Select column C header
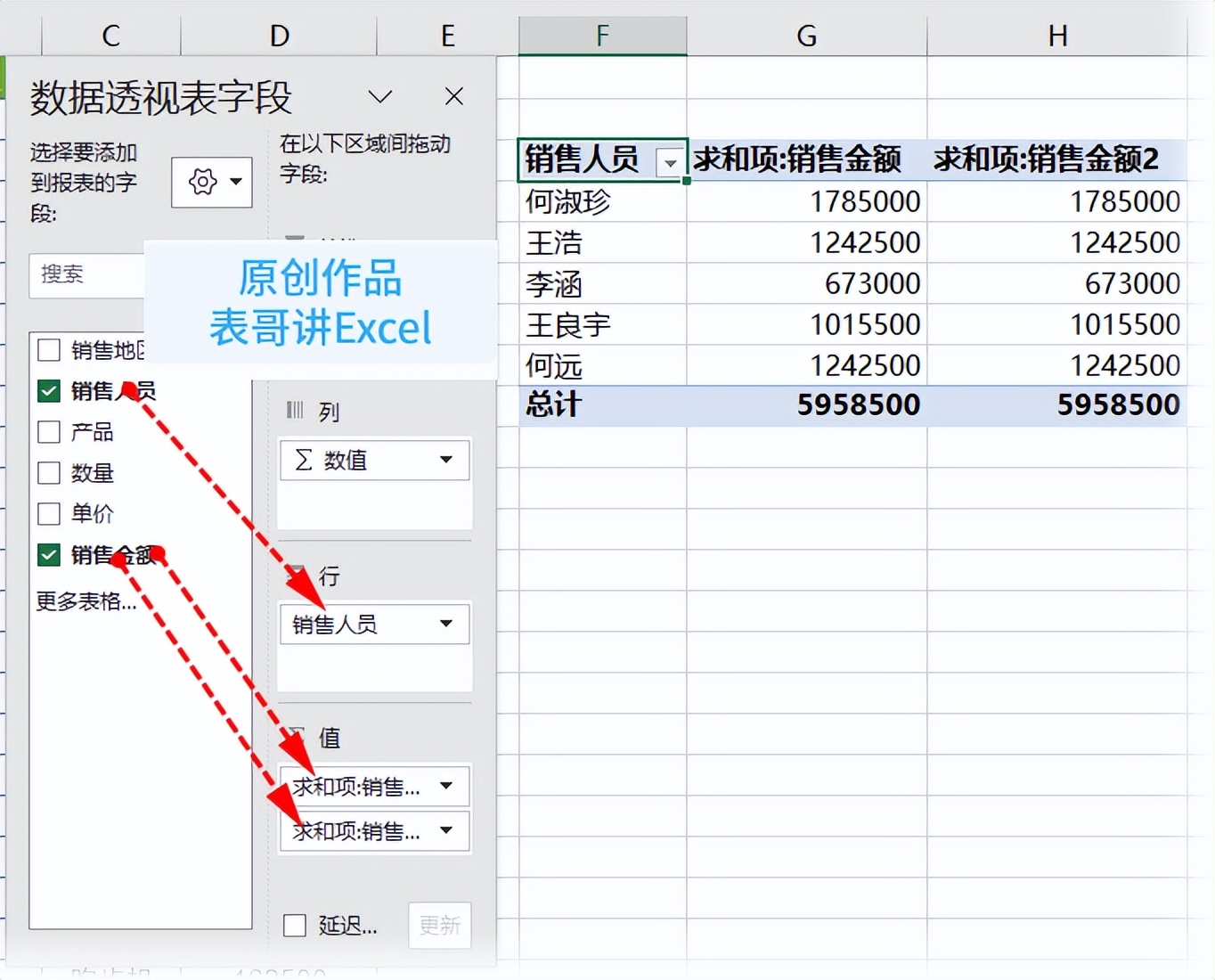Screen dimensions: 1215x980 coord(111,36)
